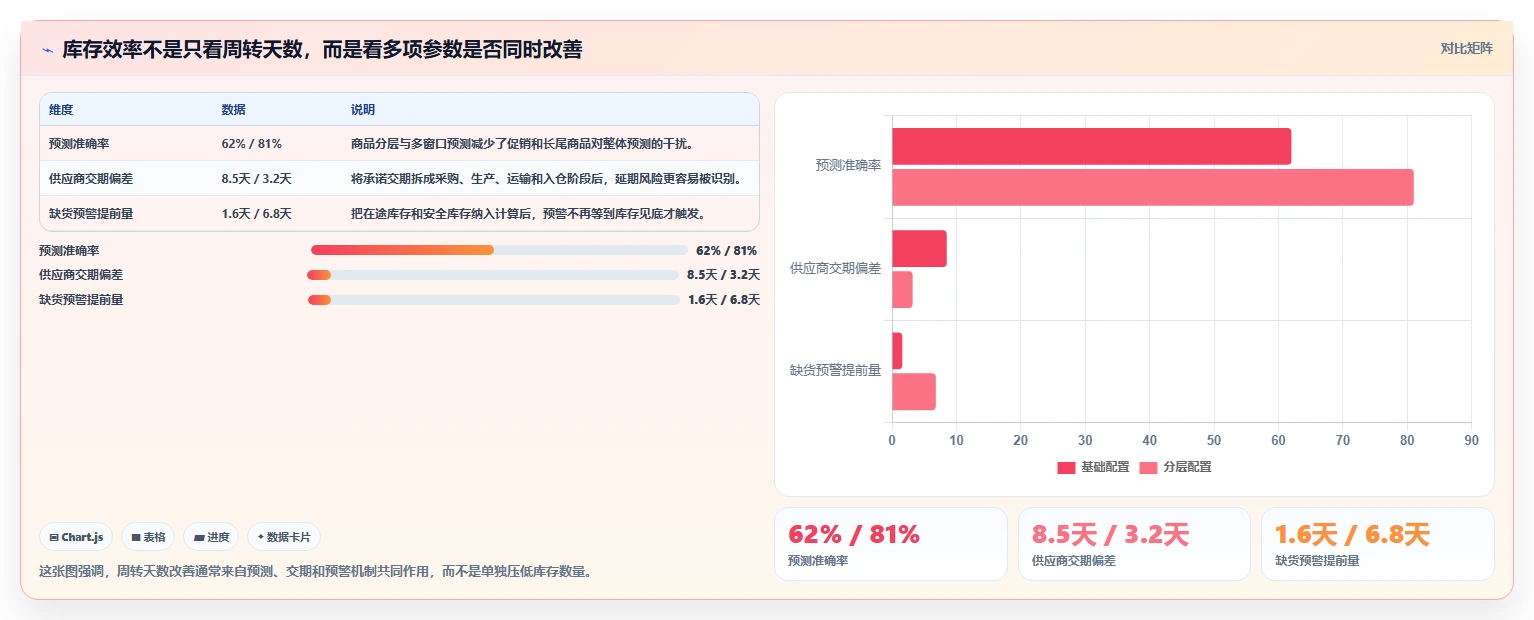Click table cell 1.6天 / 6.8天
Image resolution: width=1534 pixels, height=620 pixels.
tap(256, 214)
